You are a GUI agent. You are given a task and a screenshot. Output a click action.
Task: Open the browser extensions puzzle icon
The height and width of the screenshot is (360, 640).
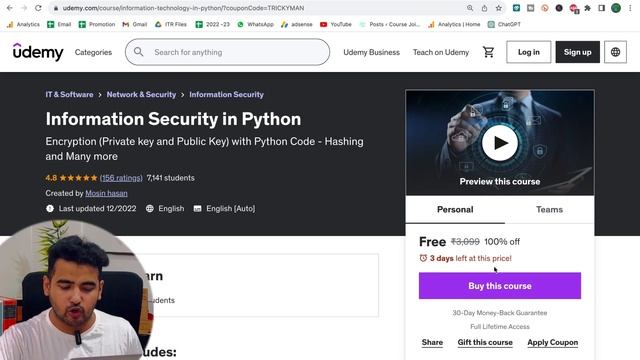tap(587, 8)
